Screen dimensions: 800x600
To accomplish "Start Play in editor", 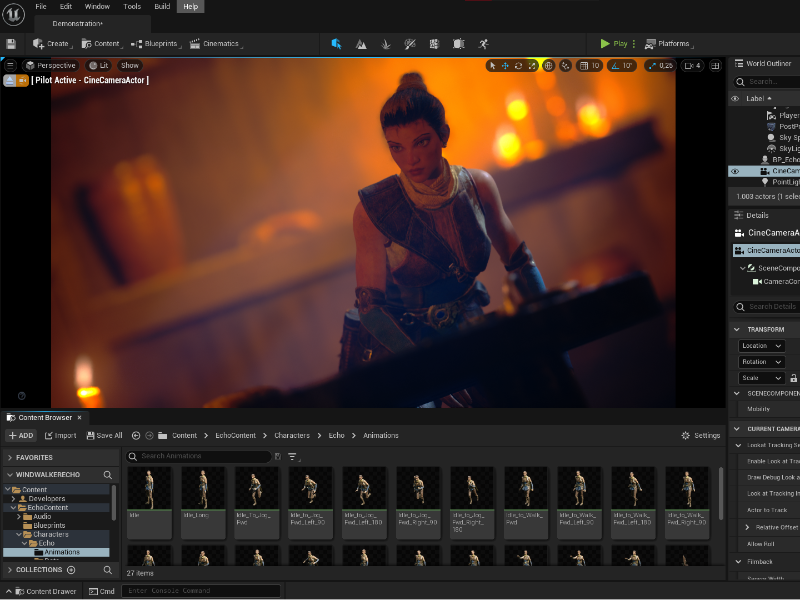I will [x=614, y=44].
